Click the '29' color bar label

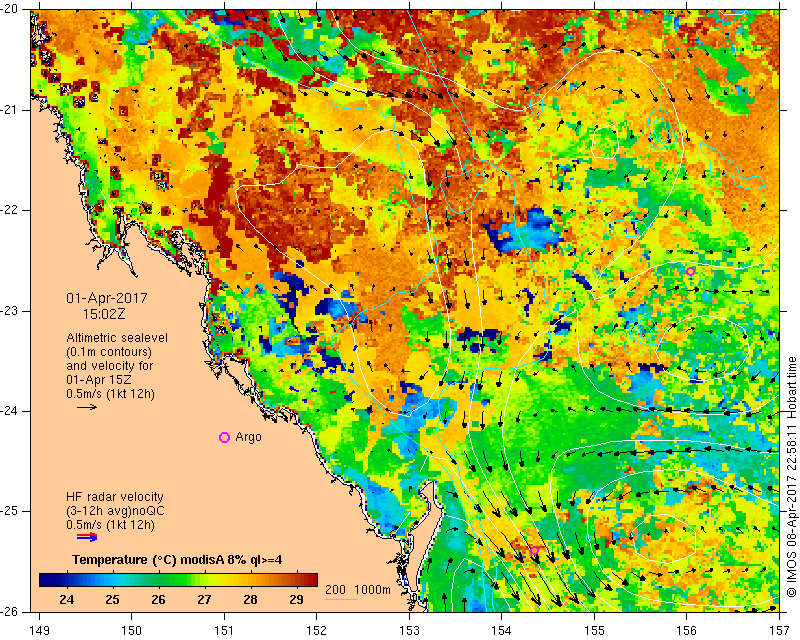(x=296, y=600)
